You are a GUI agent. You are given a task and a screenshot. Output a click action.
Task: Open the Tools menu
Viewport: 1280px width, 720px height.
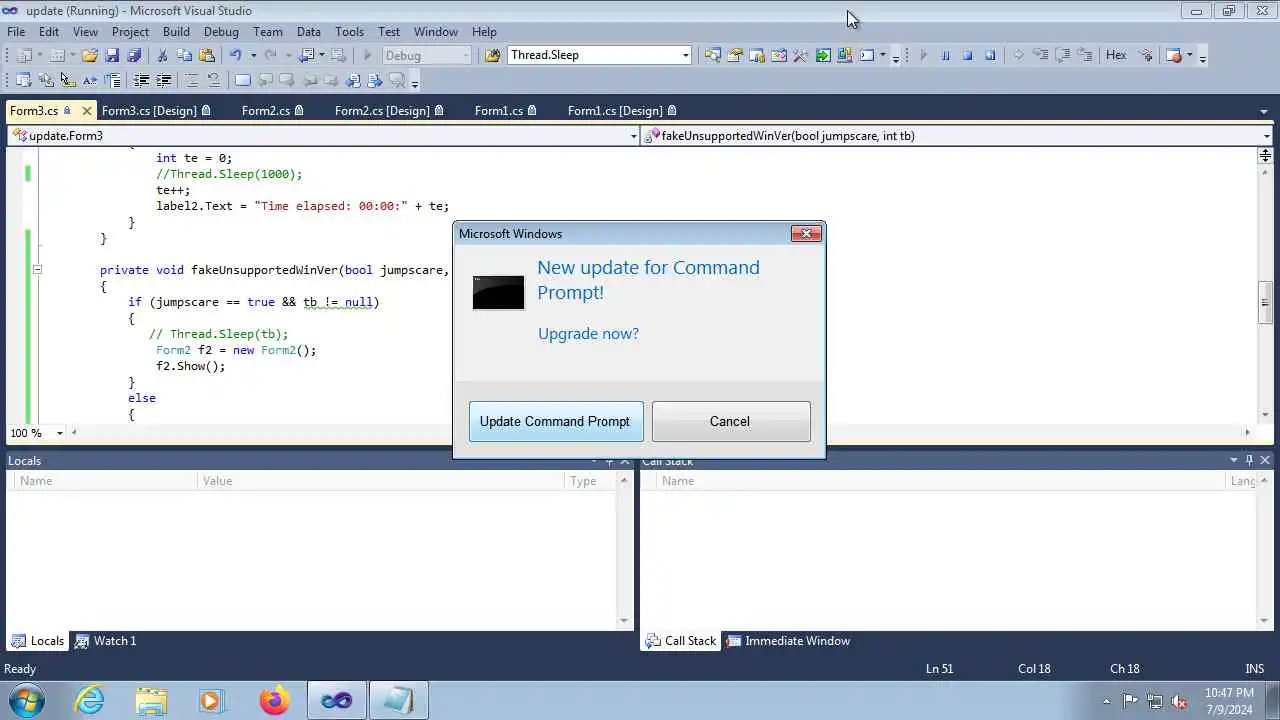tap(349, 32)
